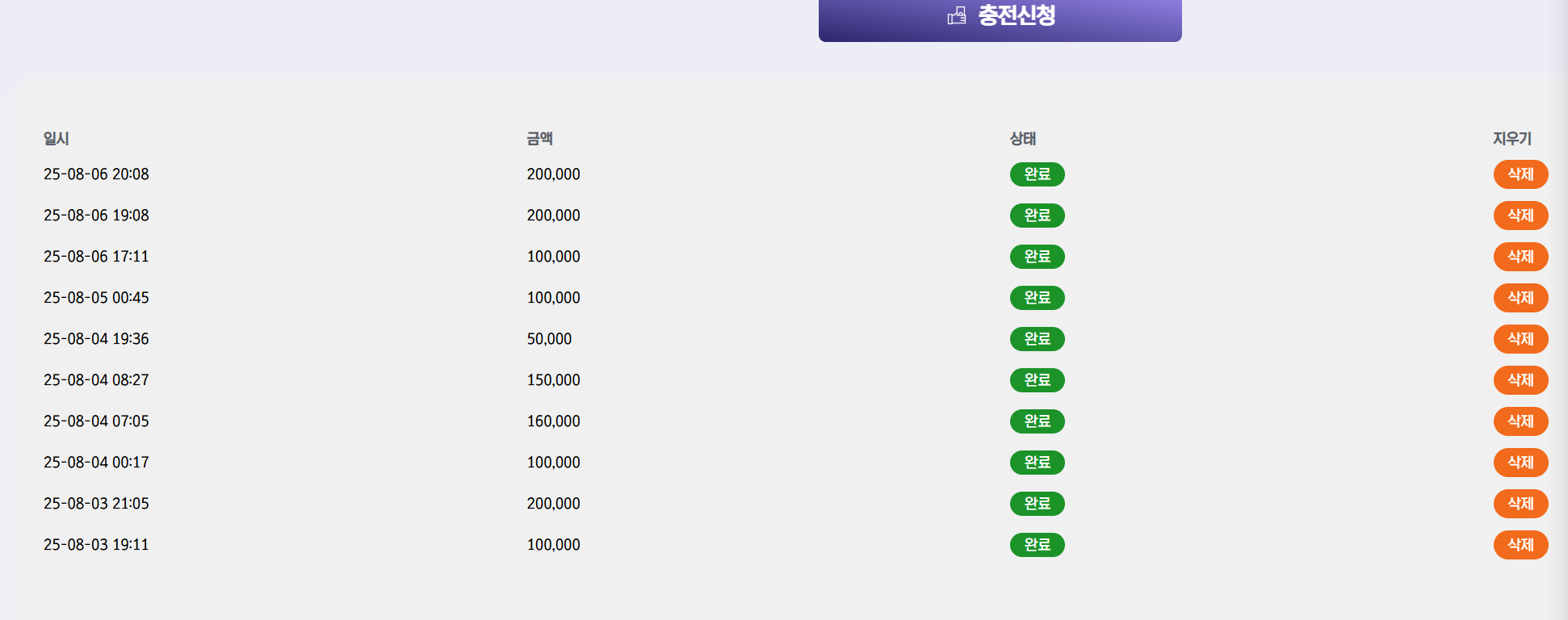Delete the 25-08-06 19:08 record
The image size is (1568, 620).
[x=1520, y=216]
